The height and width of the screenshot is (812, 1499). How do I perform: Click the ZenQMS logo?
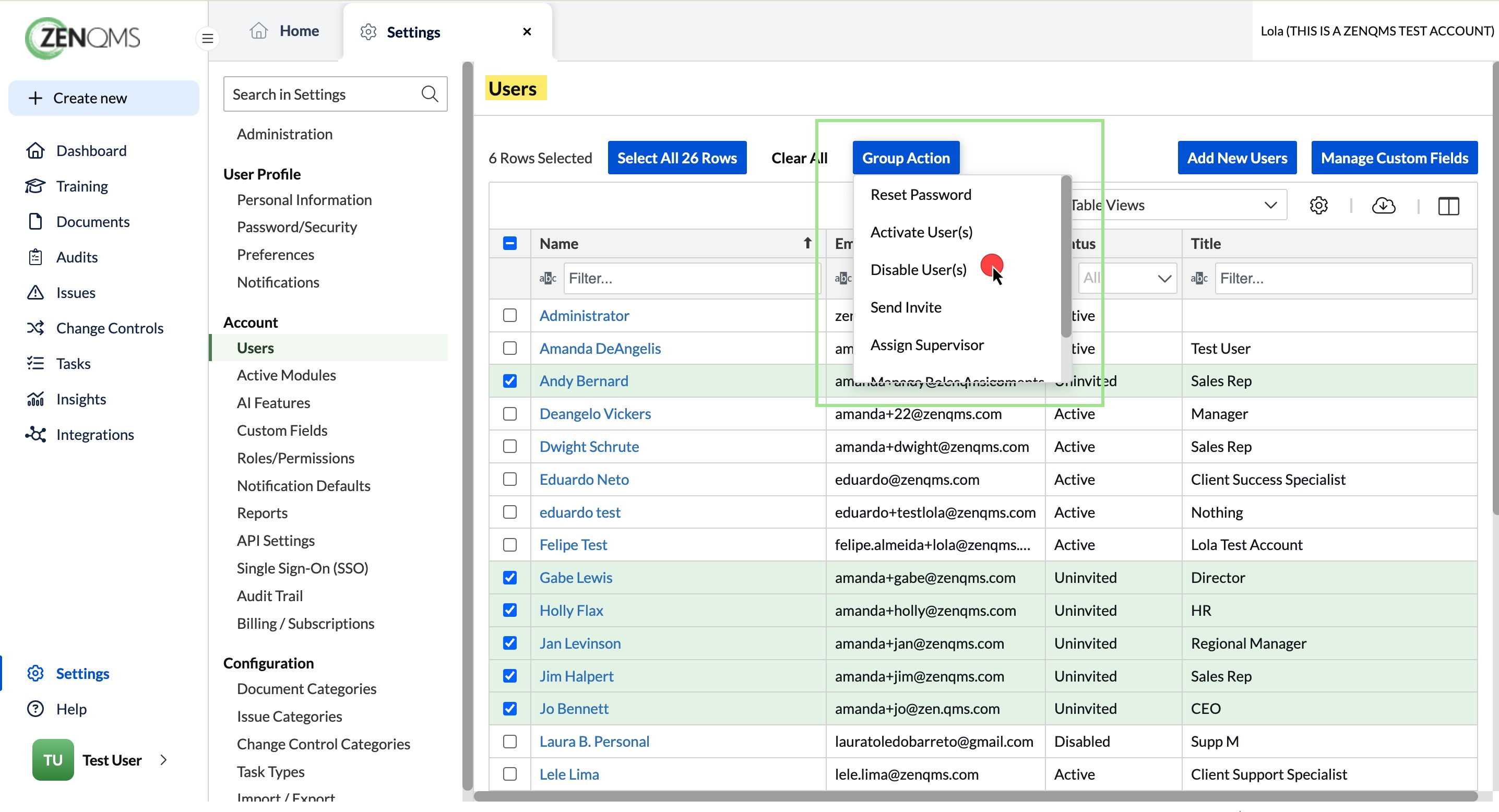82,38
